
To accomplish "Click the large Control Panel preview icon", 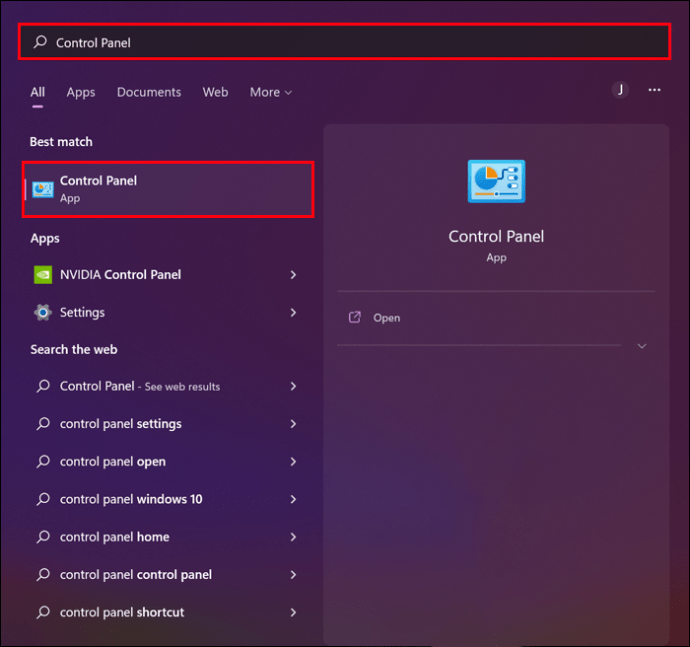I will click(496, 181).
